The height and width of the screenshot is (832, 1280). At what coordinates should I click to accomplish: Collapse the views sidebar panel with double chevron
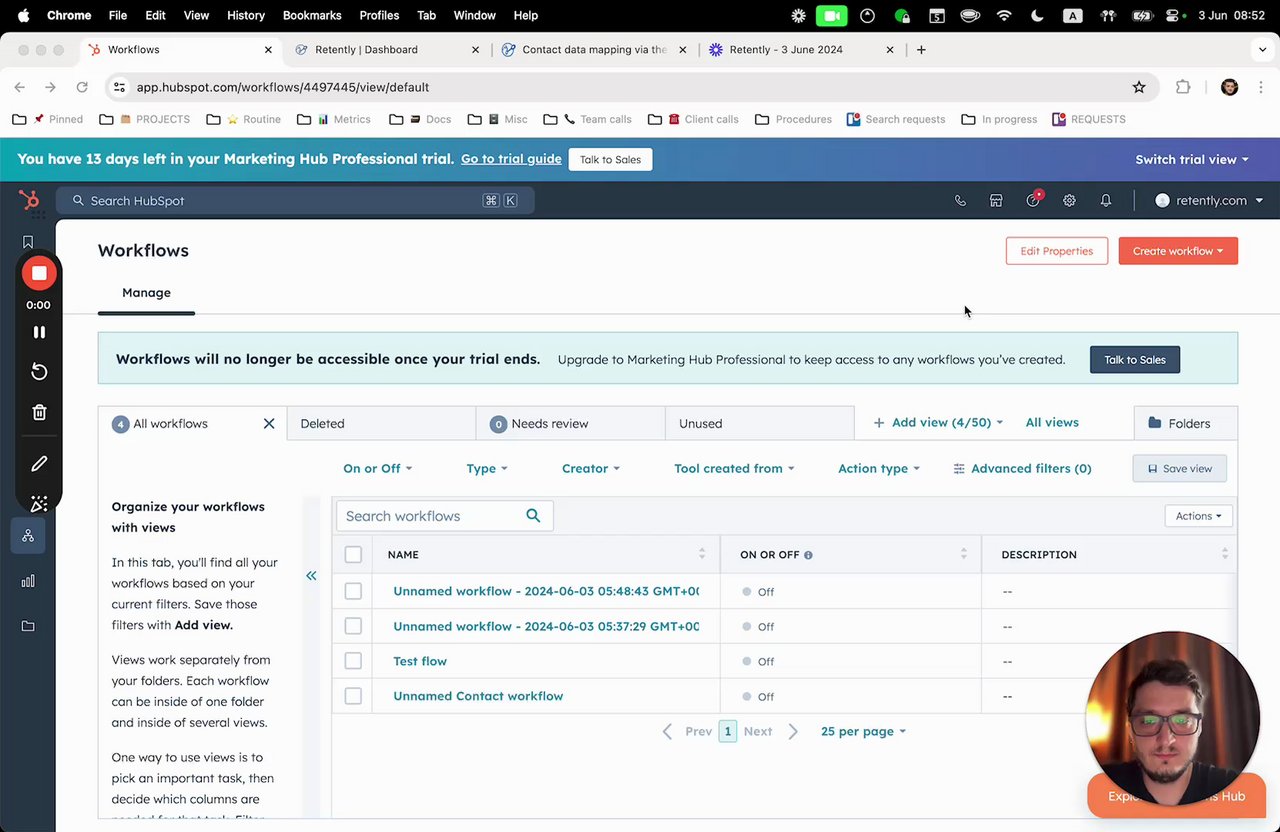coord(311,576)
